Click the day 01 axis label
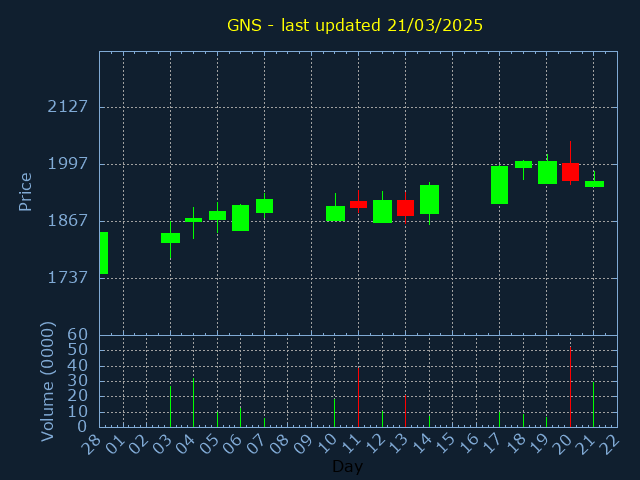Image resolution: width=640 pixels, height=480 pixels. 116,444
